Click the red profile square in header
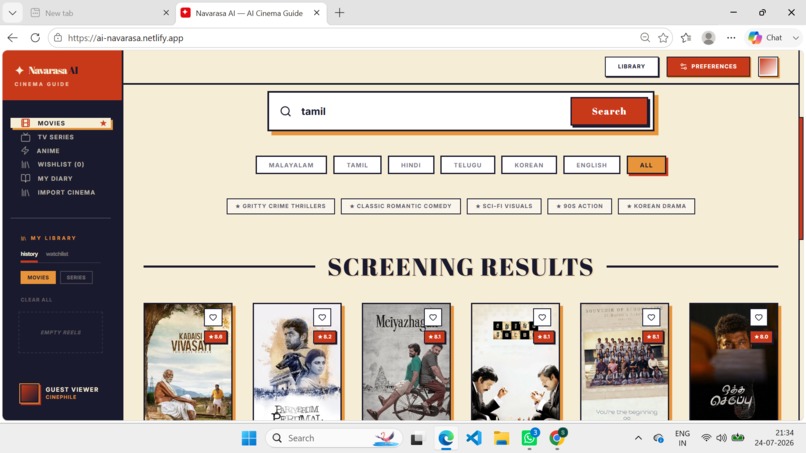 click(768, 67)
